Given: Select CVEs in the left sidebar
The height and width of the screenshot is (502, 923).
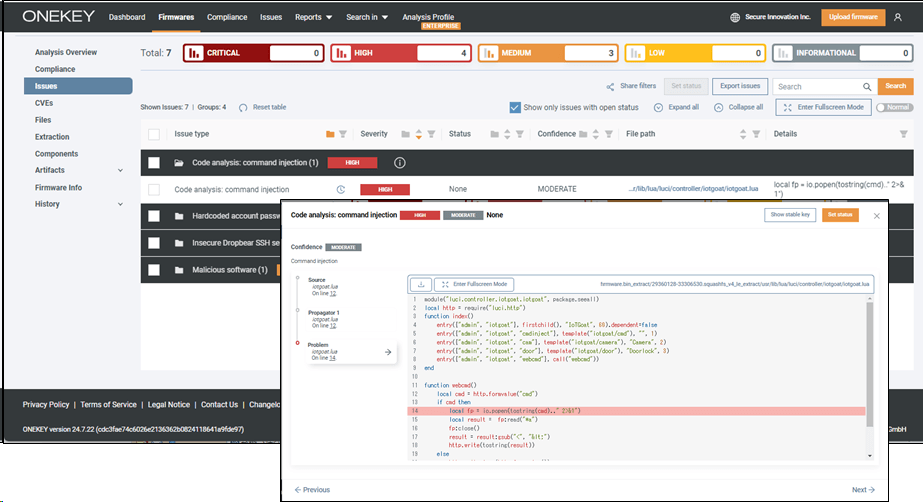Looking at the screenshot, I should click(x=46, y=103).
